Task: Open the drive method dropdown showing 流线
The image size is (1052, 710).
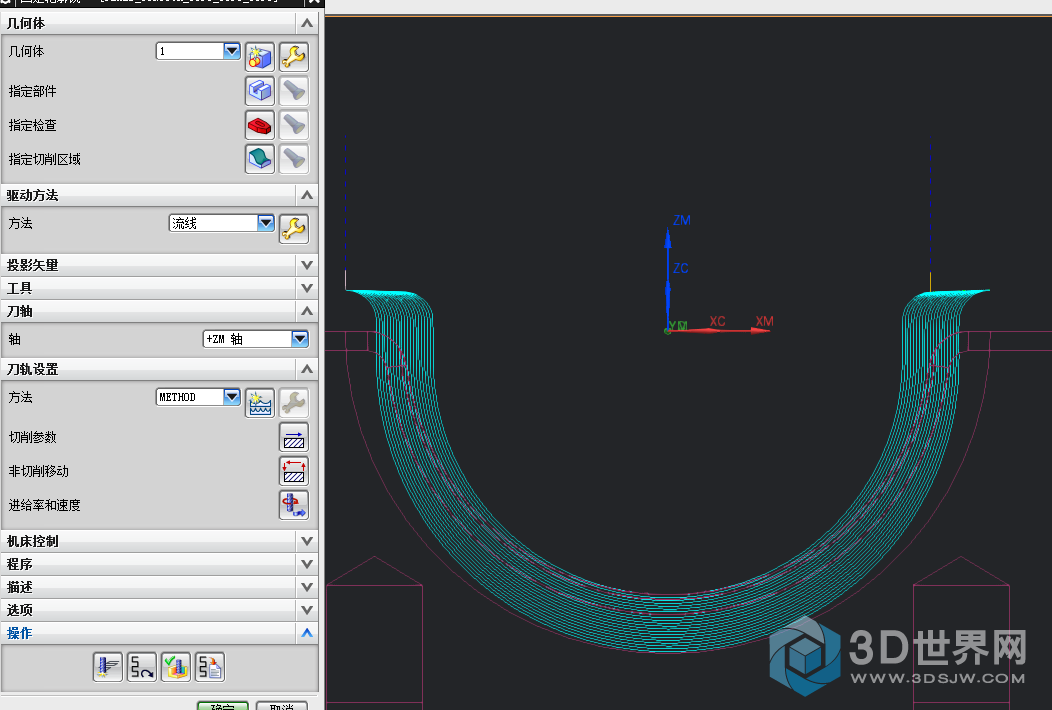Action: click(x=221, y=223)
